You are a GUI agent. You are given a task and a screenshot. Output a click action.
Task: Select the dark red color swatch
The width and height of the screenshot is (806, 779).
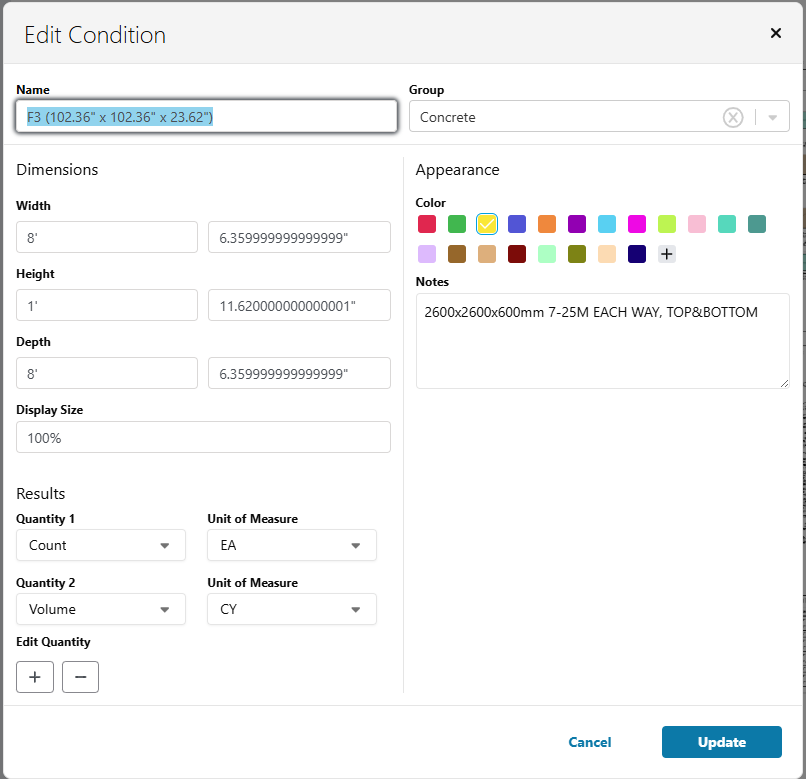coord(517,254)
